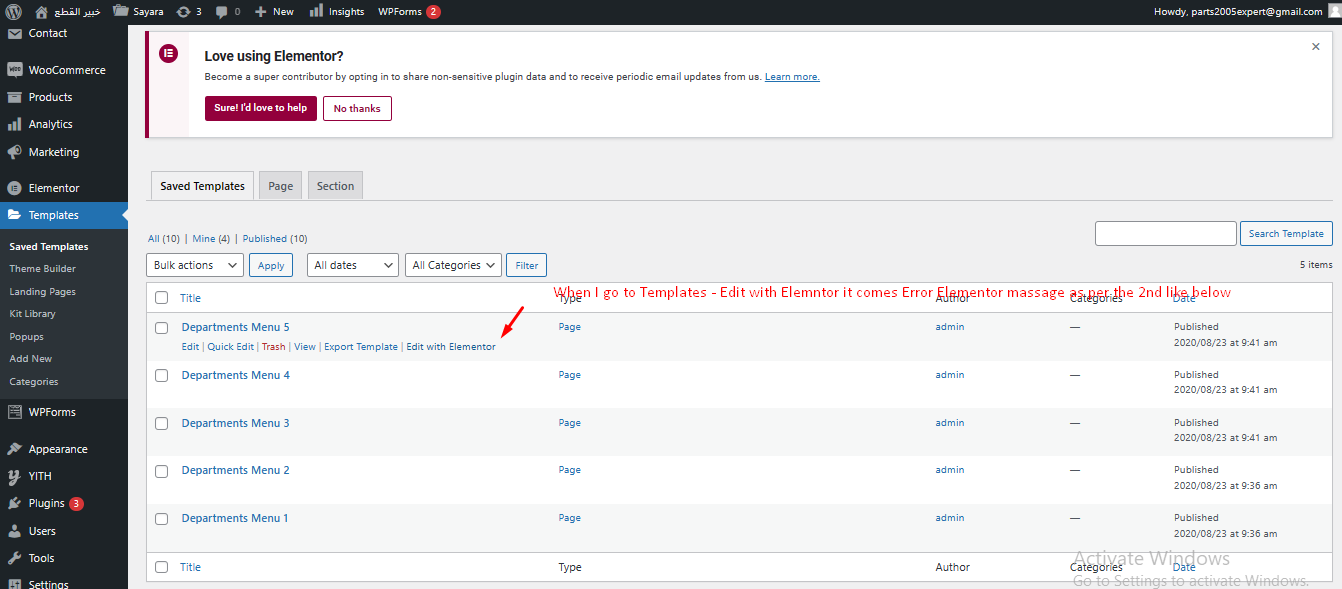Expand the Bulk actions dropdown

pyautogui.click(x=195, y=265)
